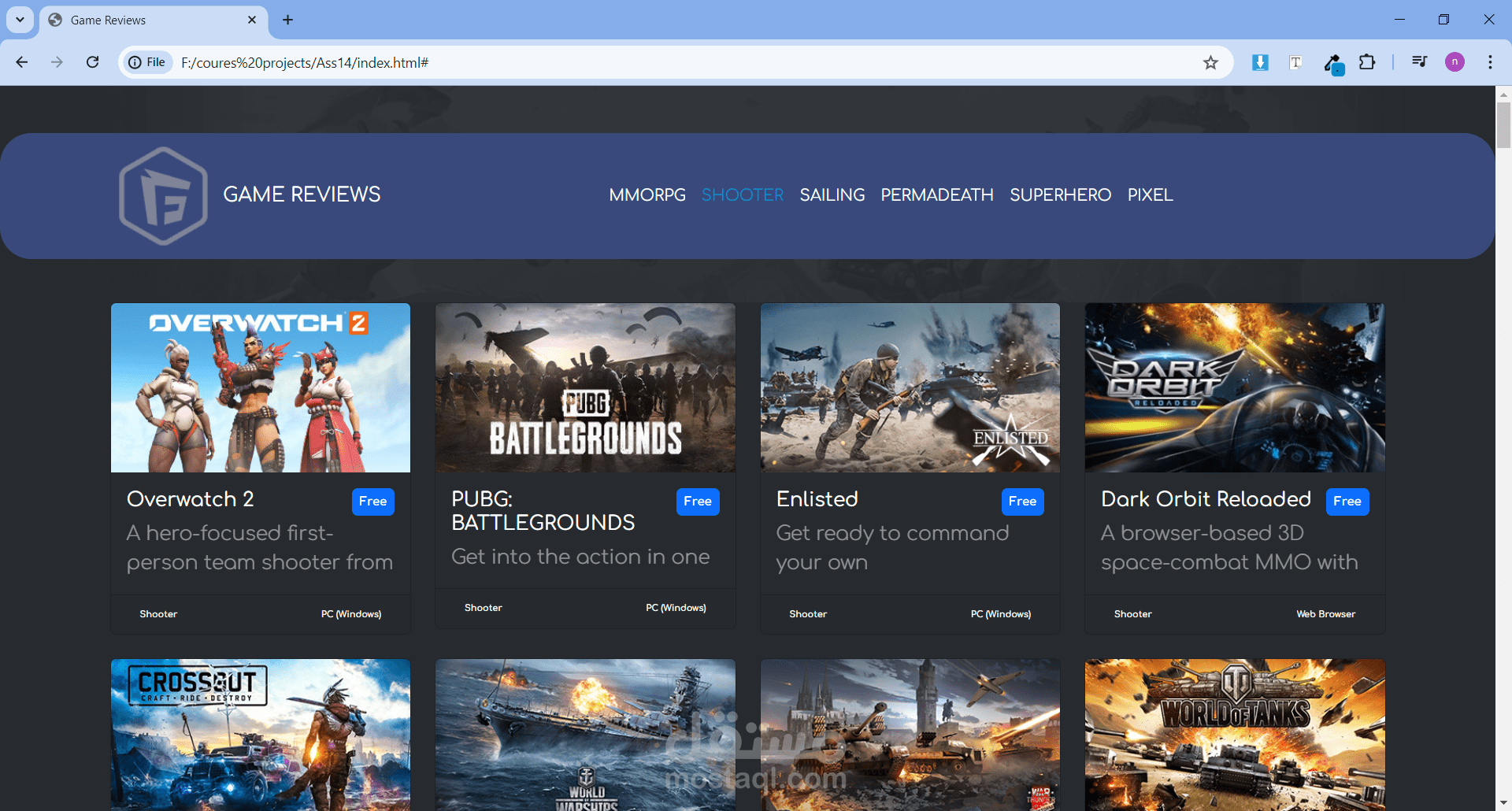
Task: Go back using the browser back arrow
Action: [22, 62]
